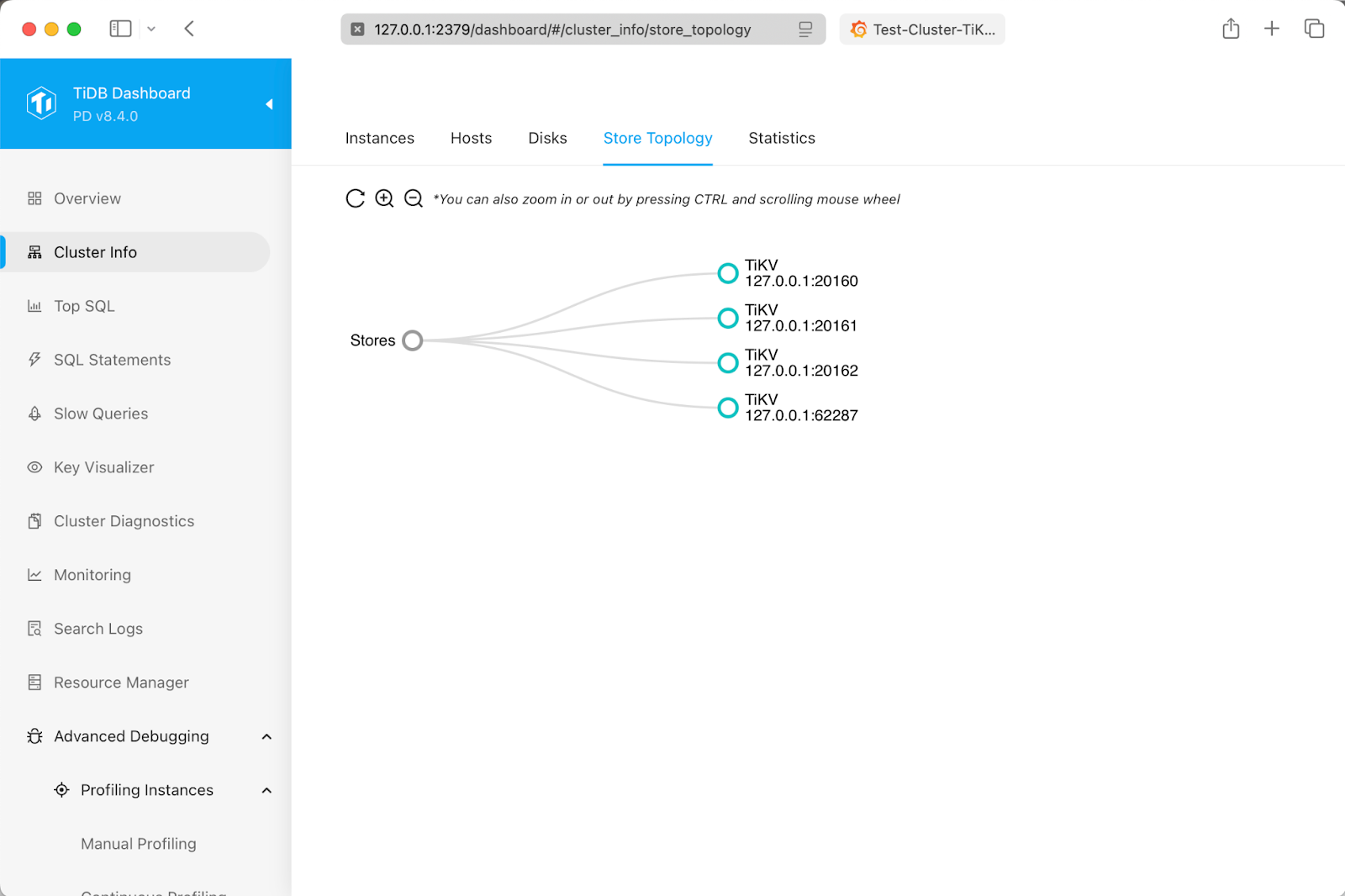Click the Advanced Debugging bug icon
Image resolution: width=1345 pixels, height=896 pixels.
[34, 736]
